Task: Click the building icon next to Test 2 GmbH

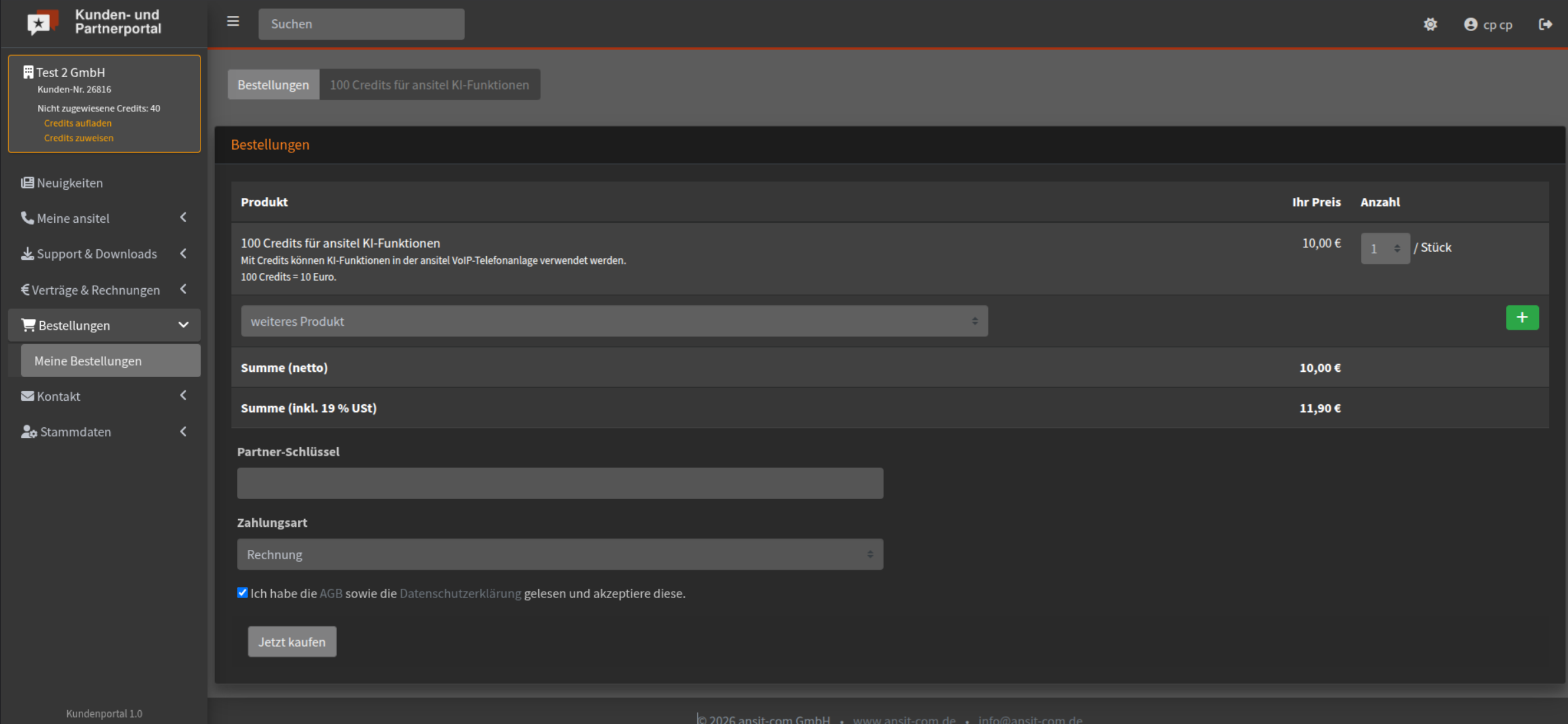Action: click(28, 72)
